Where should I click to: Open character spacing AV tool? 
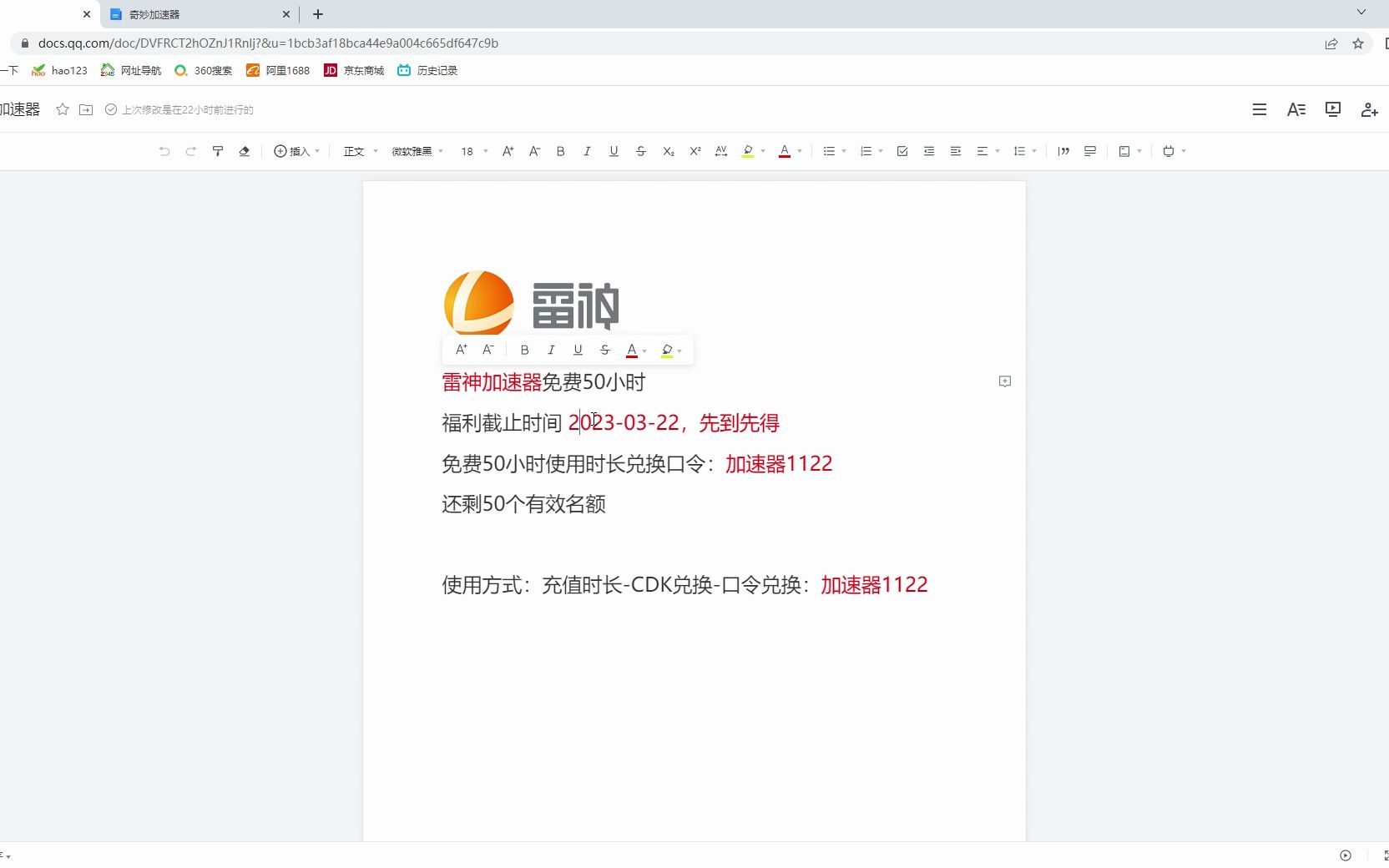click(722, 151)
